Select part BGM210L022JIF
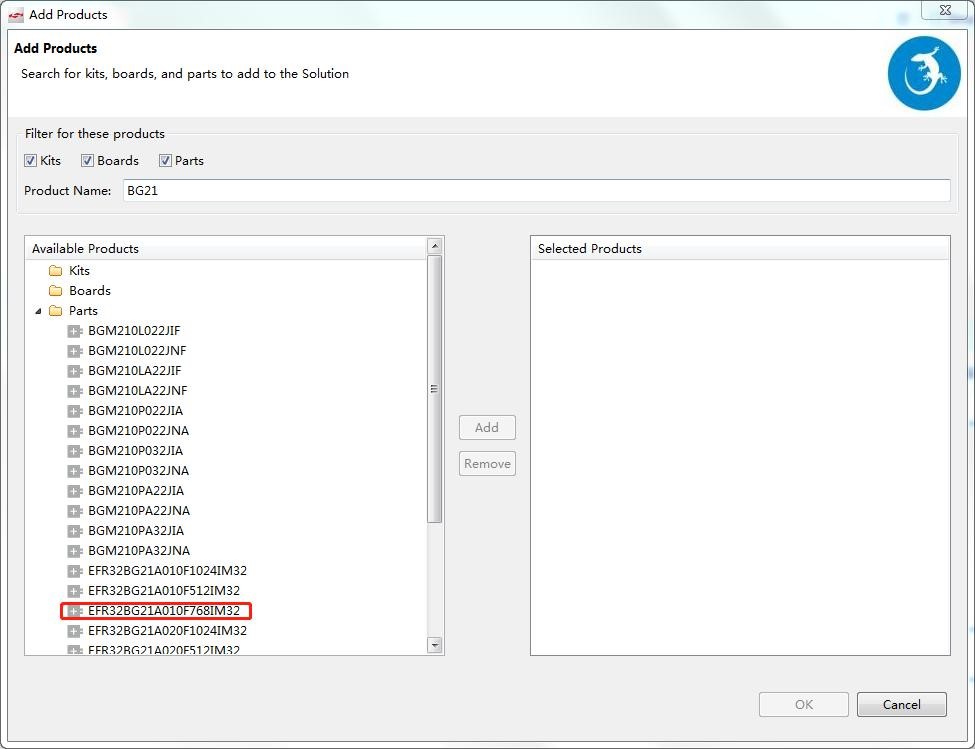 pyautogui.click(x=134, y=331)
